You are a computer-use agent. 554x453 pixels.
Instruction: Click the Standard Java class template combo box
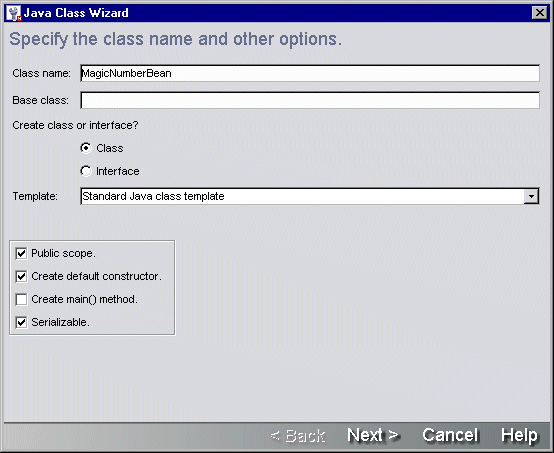coord(310,196)
